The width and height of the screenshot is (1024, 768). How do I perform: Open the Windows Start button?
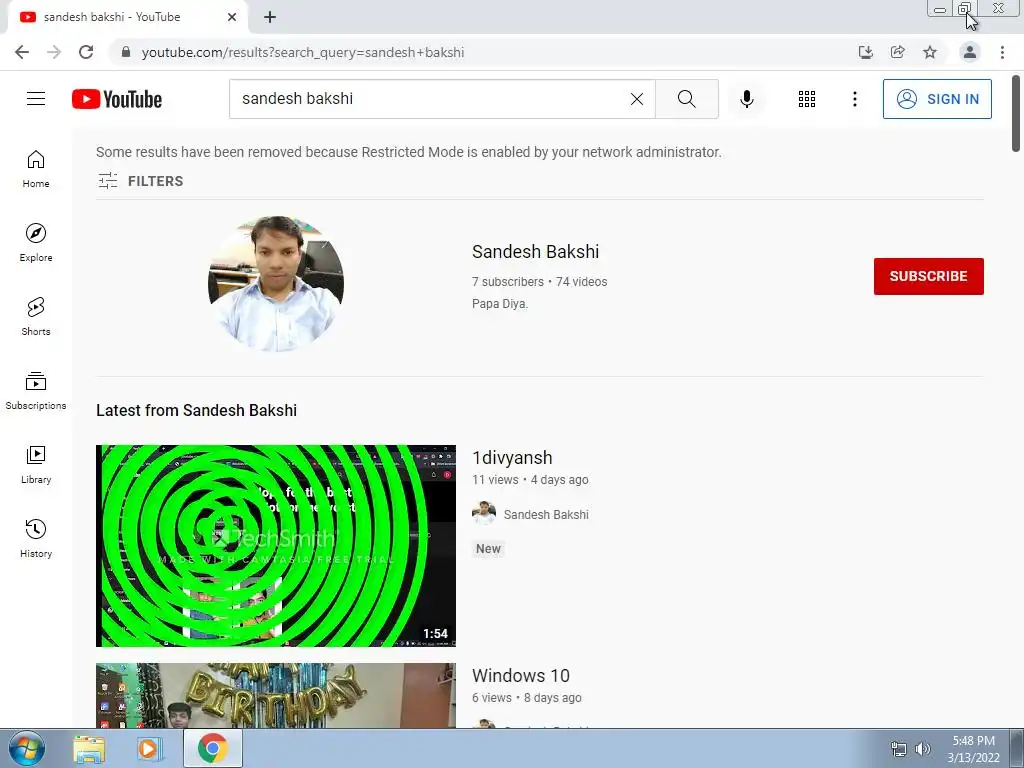tap(27, 748)
